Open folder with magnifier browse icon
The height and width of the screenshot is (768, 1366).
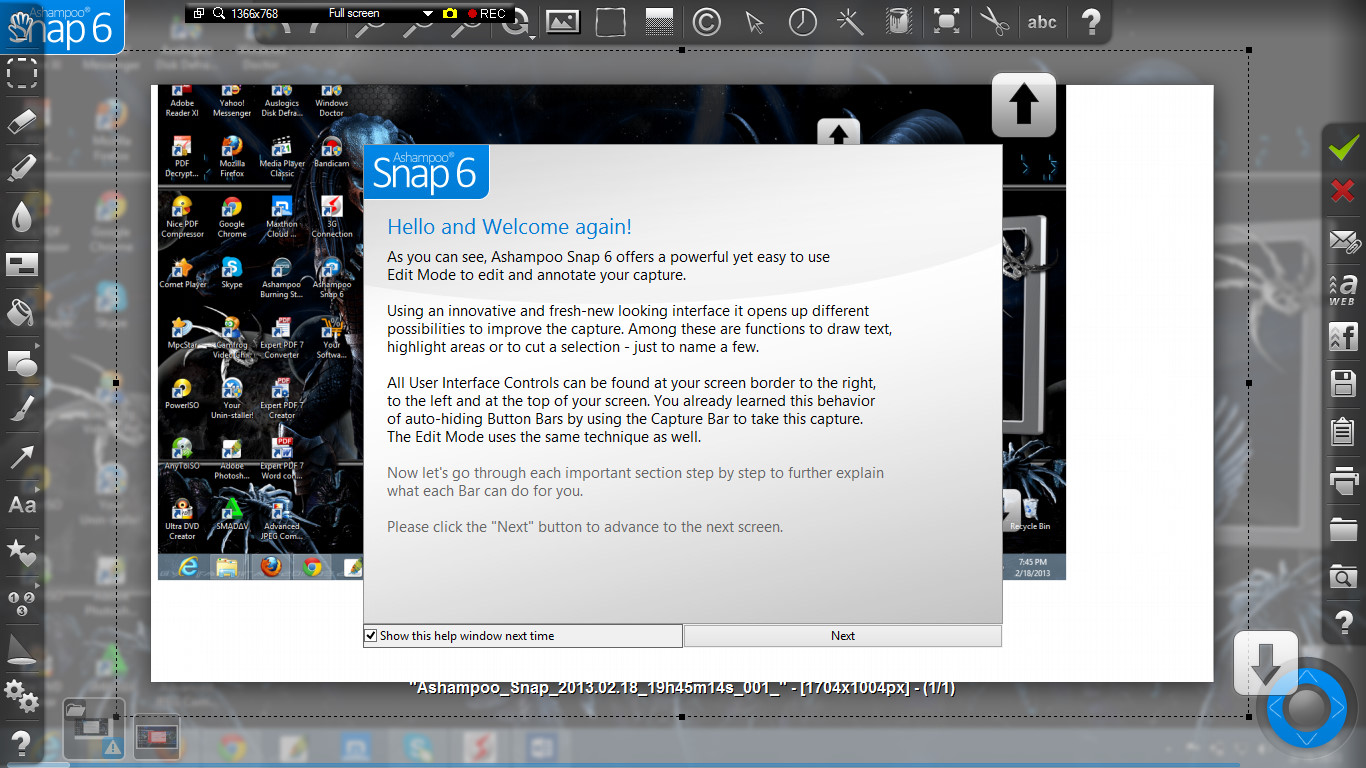click(x=1343, y=577)
